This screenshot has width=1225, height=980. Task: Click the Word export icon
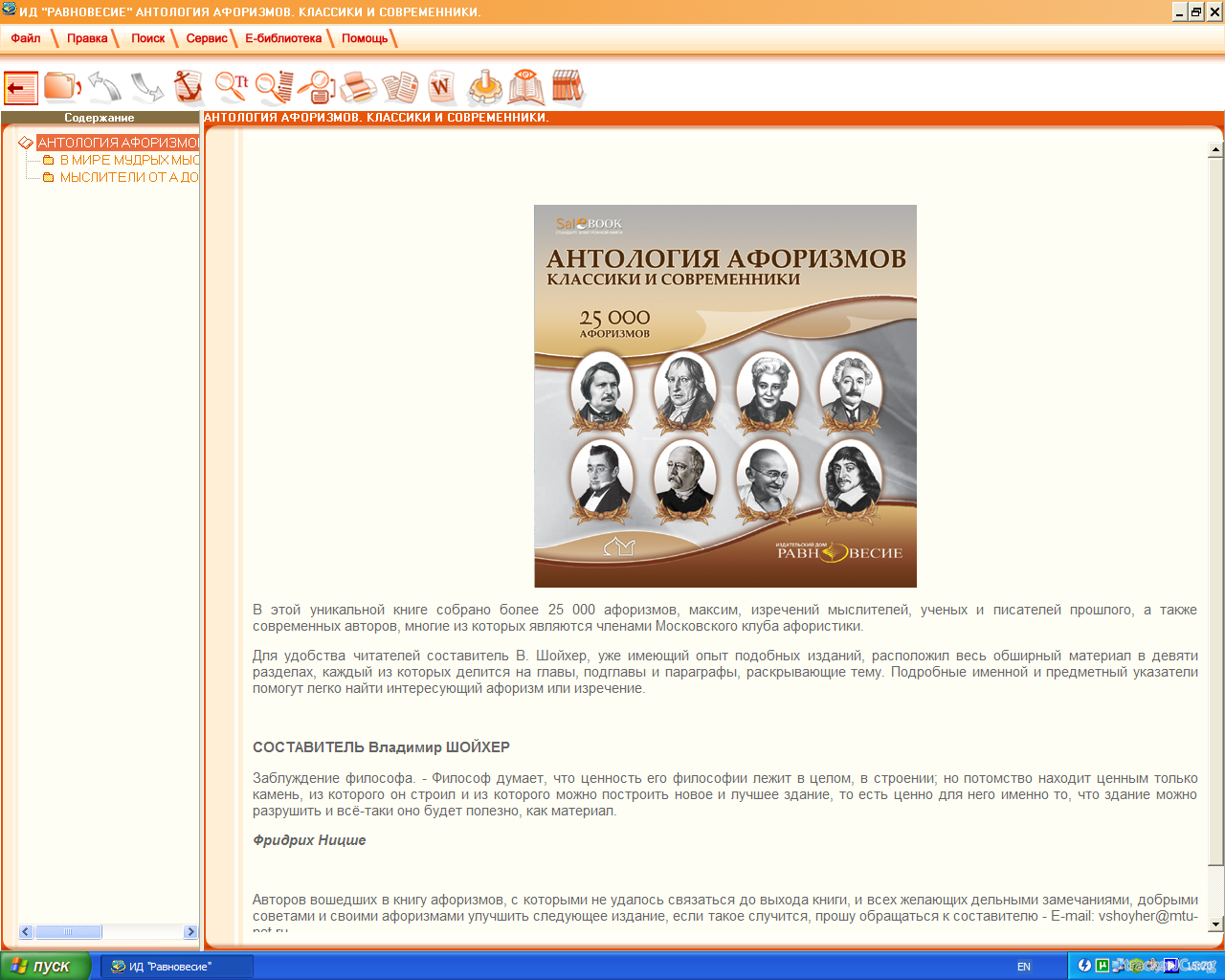[441, 87]
